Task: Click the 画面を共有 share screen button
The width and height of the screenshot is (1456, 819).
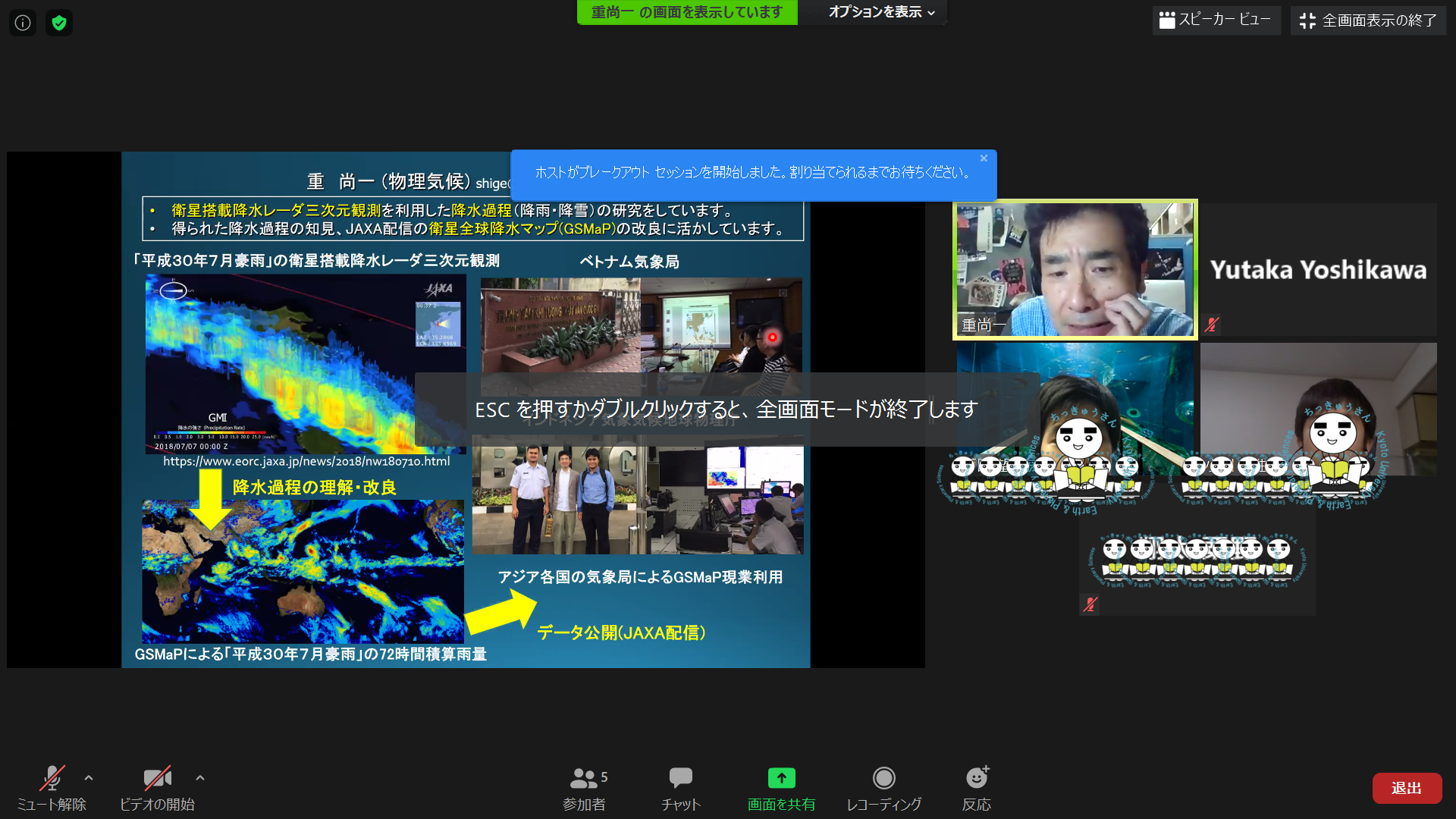Action: (782, 789)
